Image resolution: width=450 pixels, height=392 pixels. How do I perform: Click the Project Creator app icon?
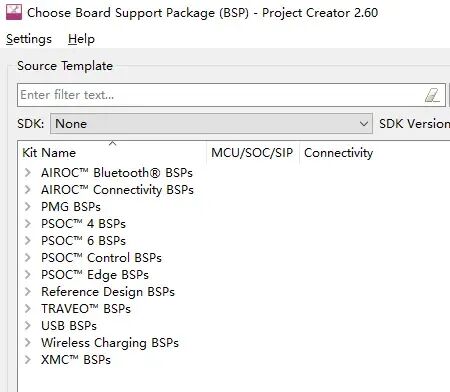click(14, 13)
